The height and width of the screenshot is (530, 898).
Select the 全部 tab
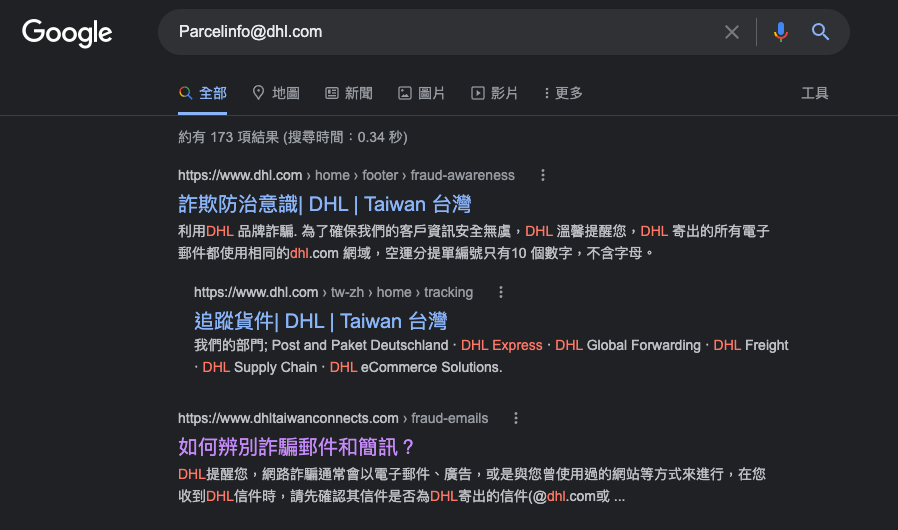pyautogui.click(x=203, y=93)
